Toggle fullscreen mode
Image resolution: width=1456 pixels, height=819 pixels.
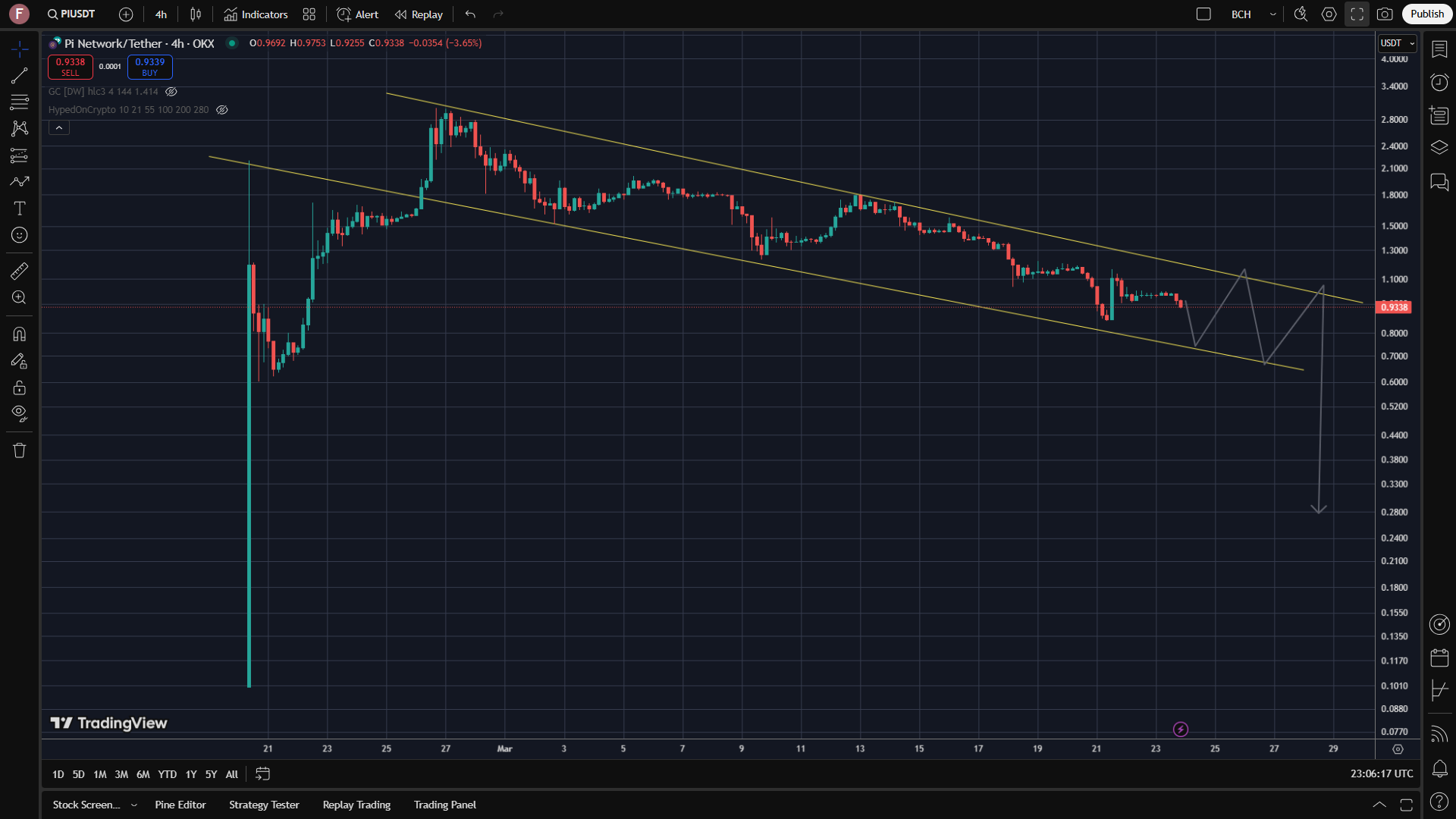1357,14
